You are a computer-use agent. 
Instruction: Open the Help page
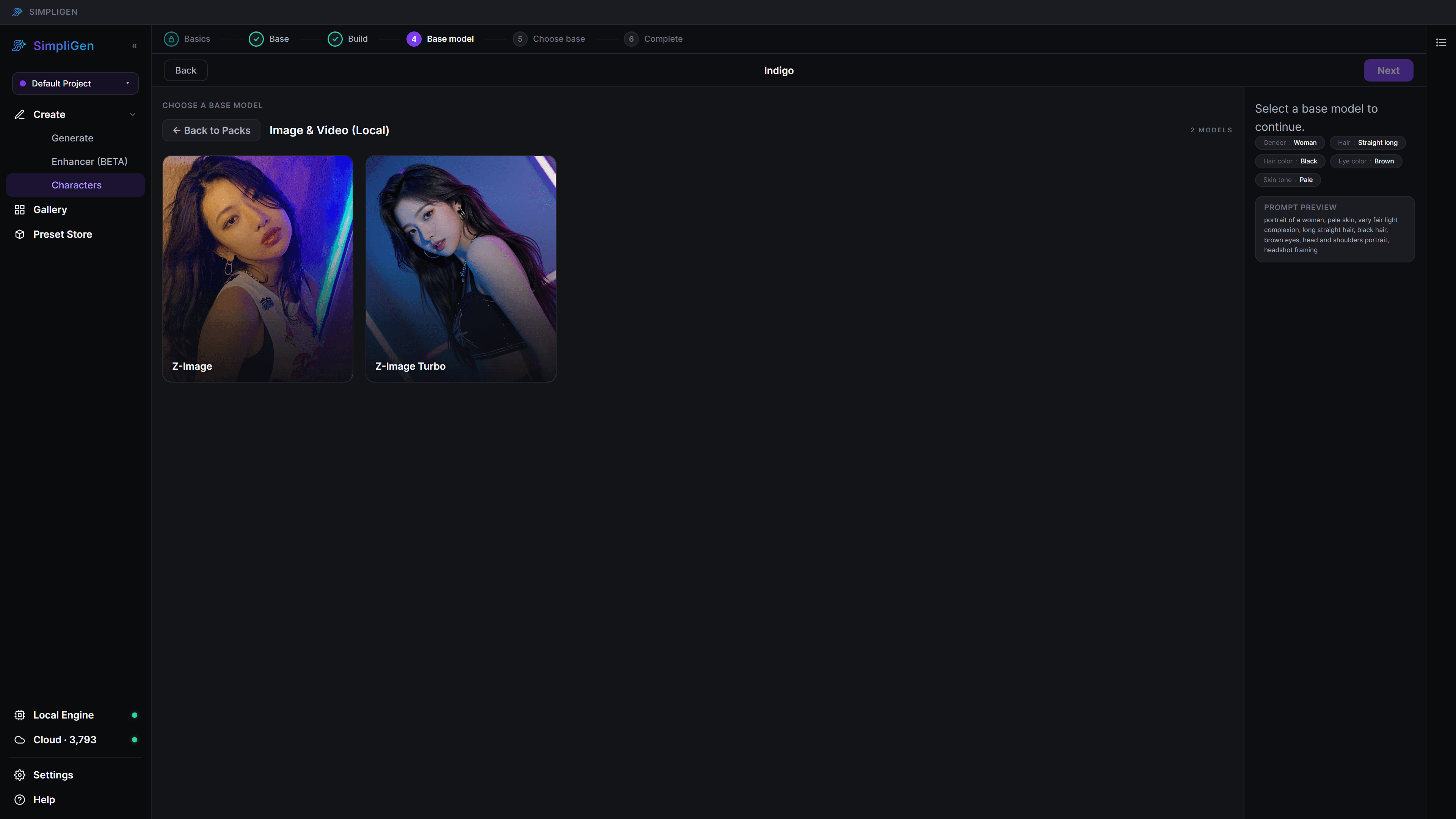44,800
